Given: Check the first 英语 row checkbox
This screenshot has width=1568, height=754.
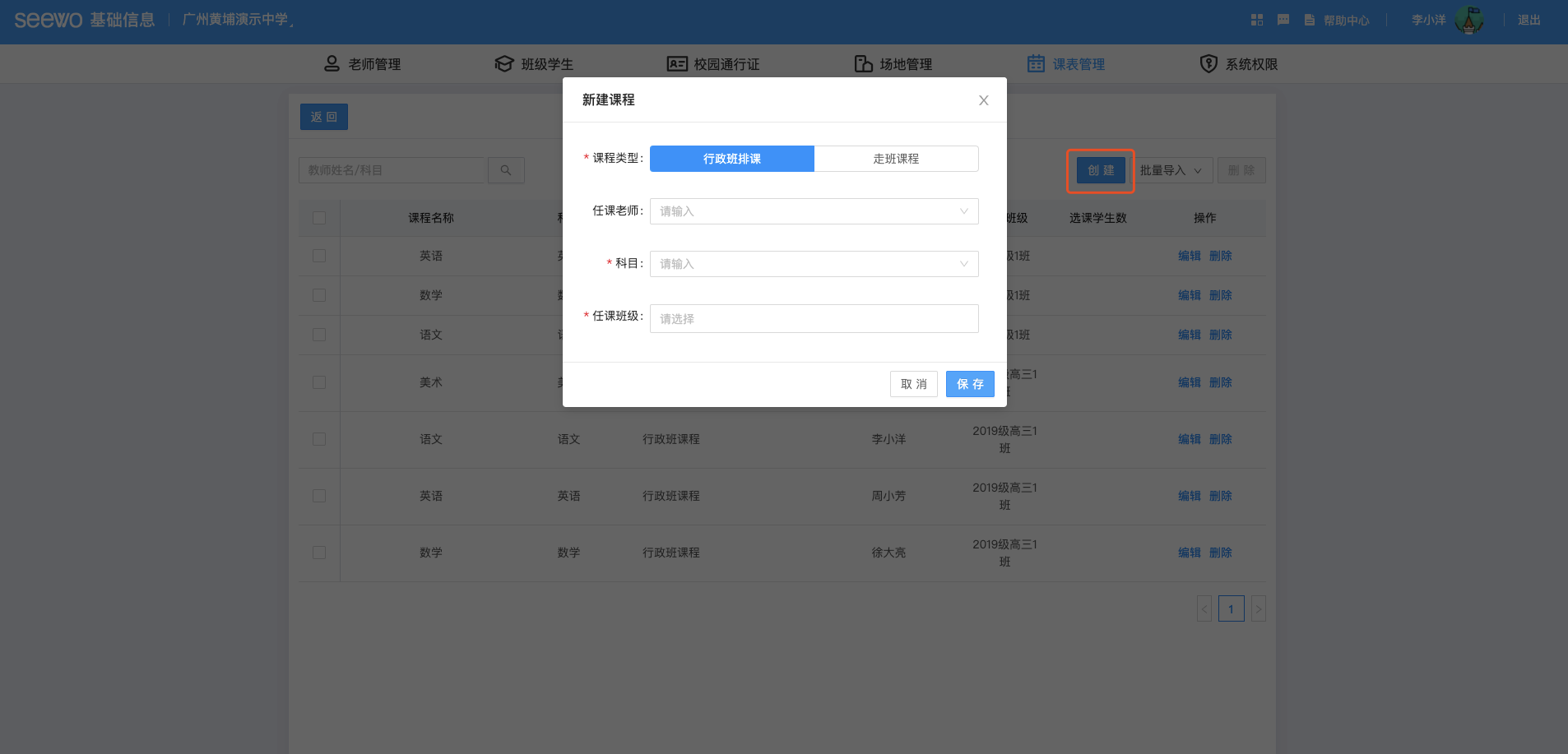Looking at the screenshot, I should [319, 256].
